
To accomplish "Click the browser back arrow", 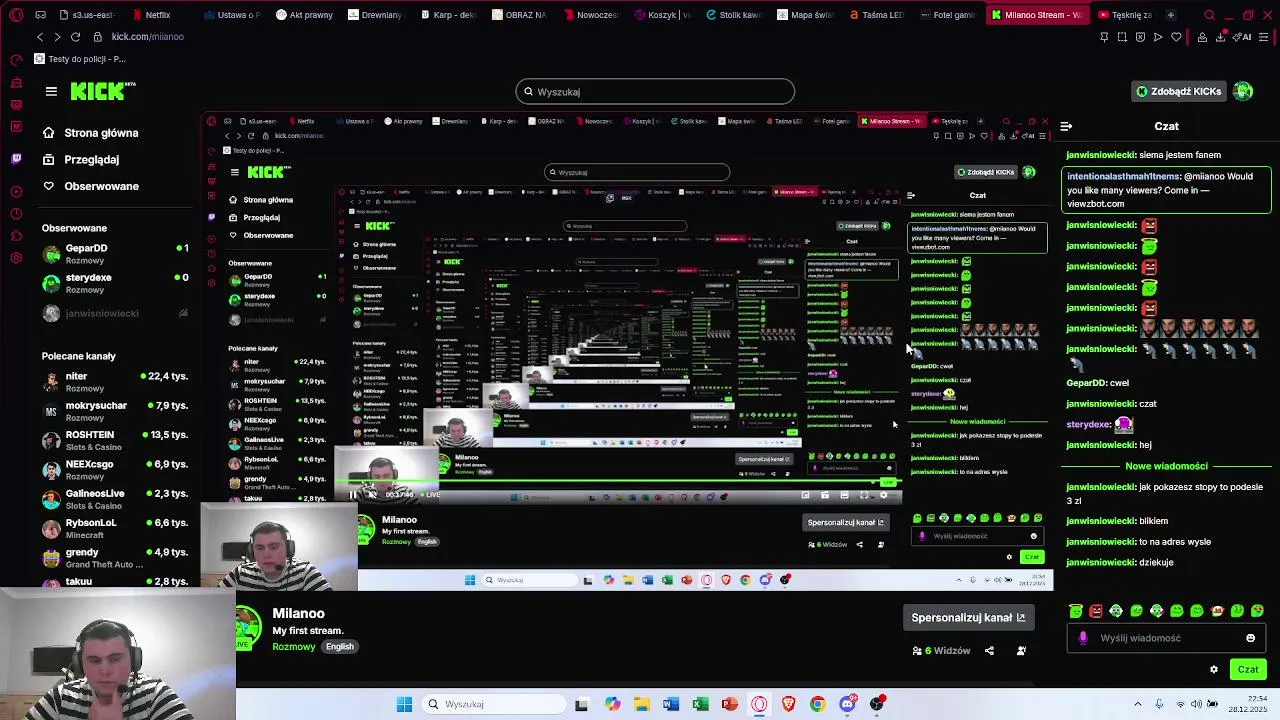I will click(40, 37).
